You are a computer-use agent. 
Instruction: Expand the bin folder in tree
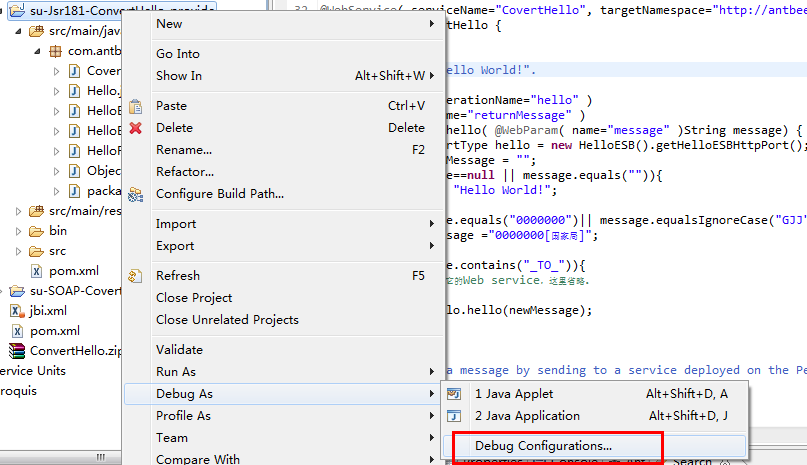pos(19,231)
